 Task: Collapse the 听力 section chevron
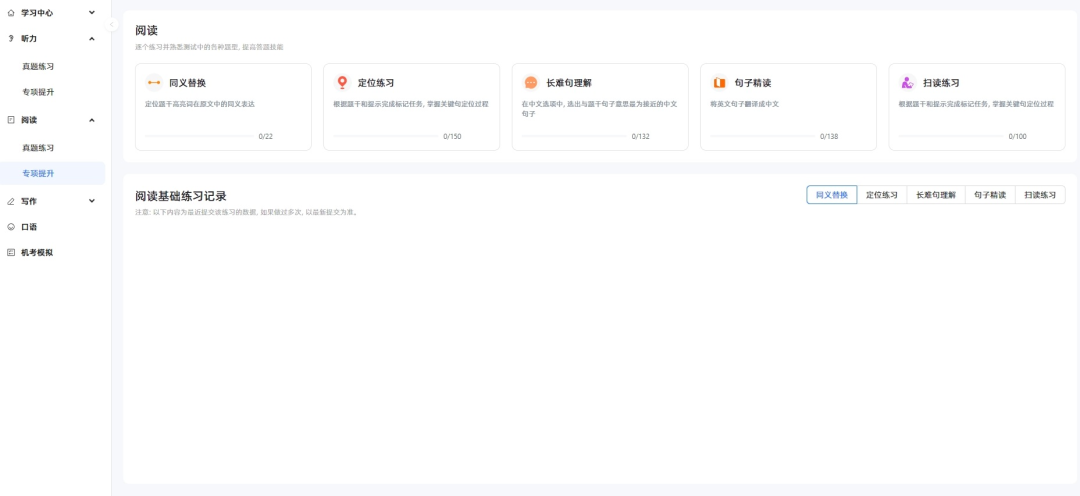coord(92,39)
